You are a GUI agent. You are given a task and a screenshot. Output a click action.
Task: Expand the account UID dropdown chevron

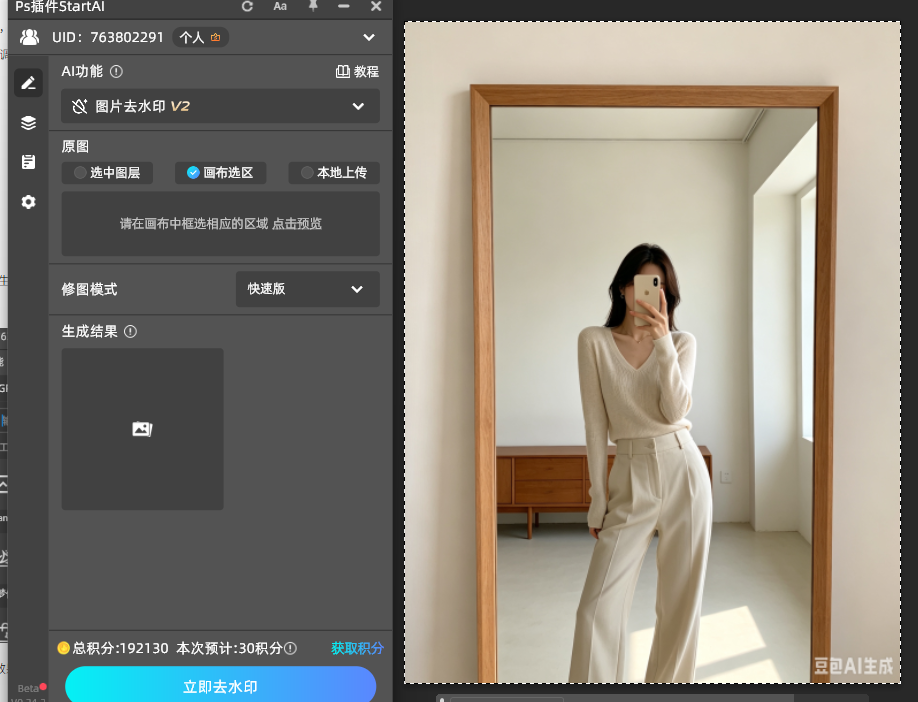[369, 37]
